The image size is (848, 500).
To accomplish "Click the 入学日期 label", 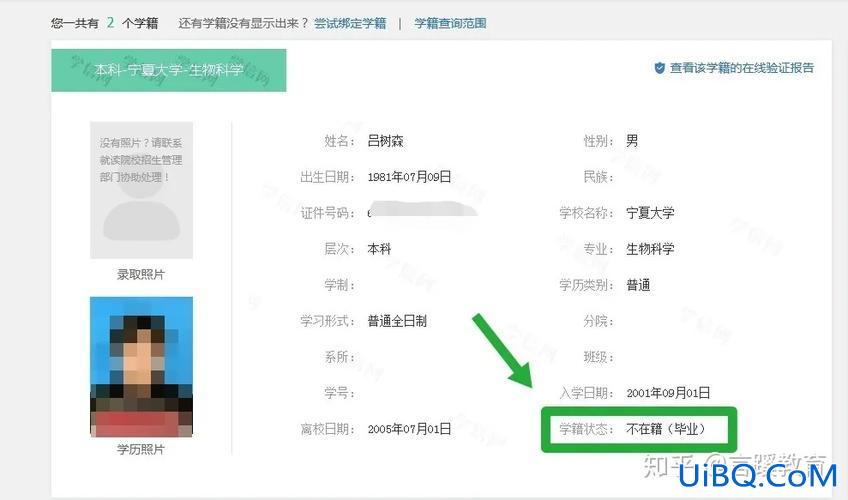I will pos(586,393).
